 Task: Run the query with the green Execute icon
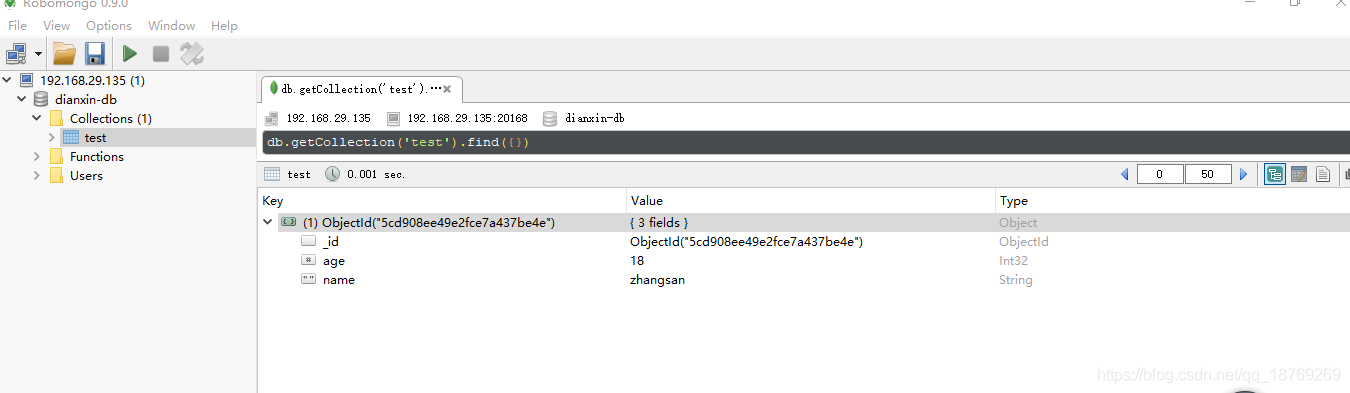(x=130, y=53)
